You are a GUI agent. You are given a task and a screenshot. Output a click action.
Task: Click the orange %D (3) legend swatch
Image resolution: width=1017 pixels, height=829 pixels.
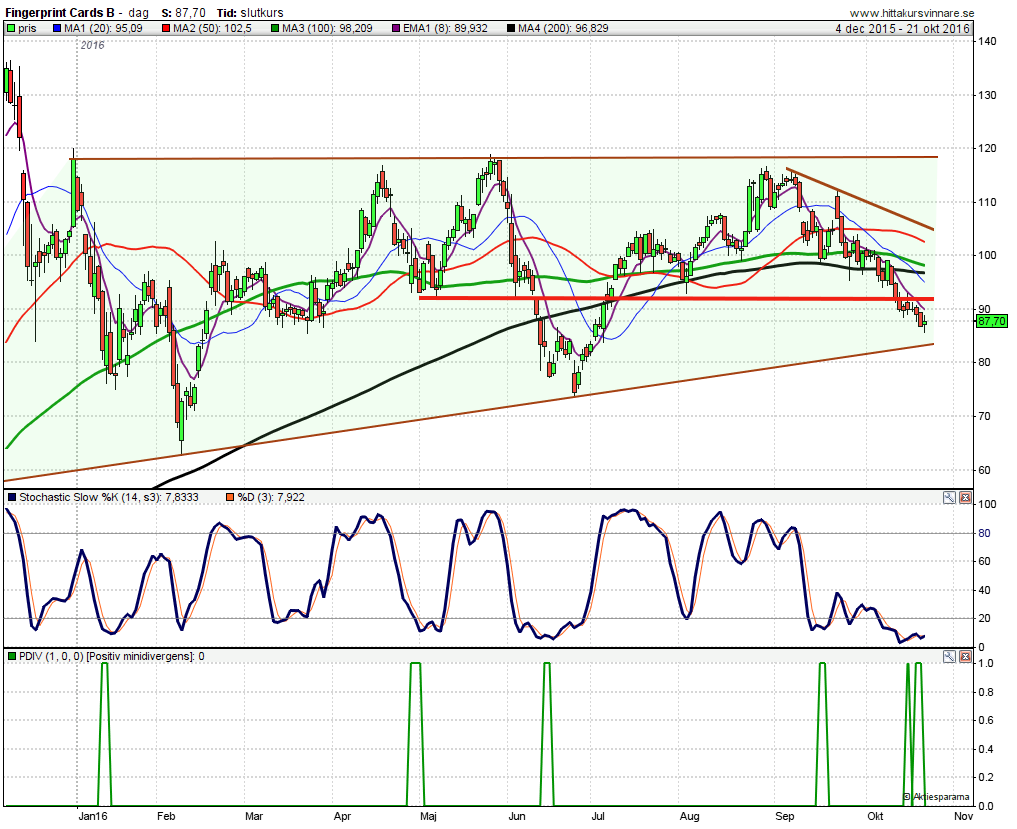(x=230, y=497)
